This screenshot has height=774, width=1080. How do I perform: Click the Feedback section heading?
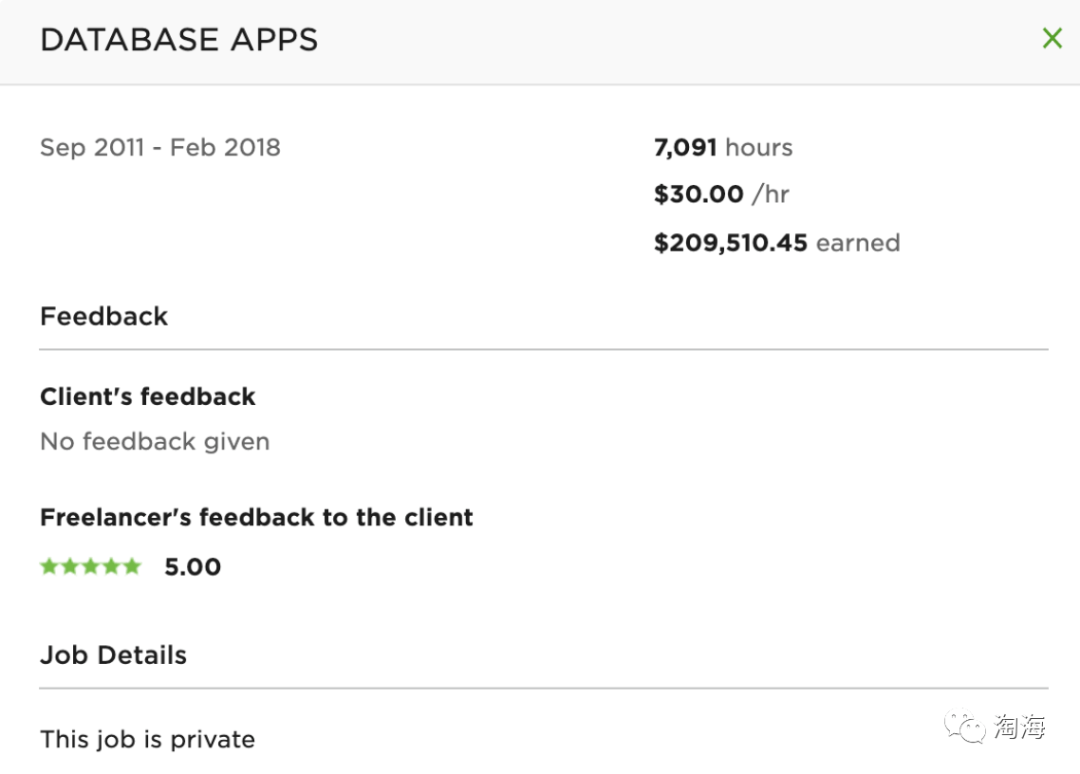(104, 316)
